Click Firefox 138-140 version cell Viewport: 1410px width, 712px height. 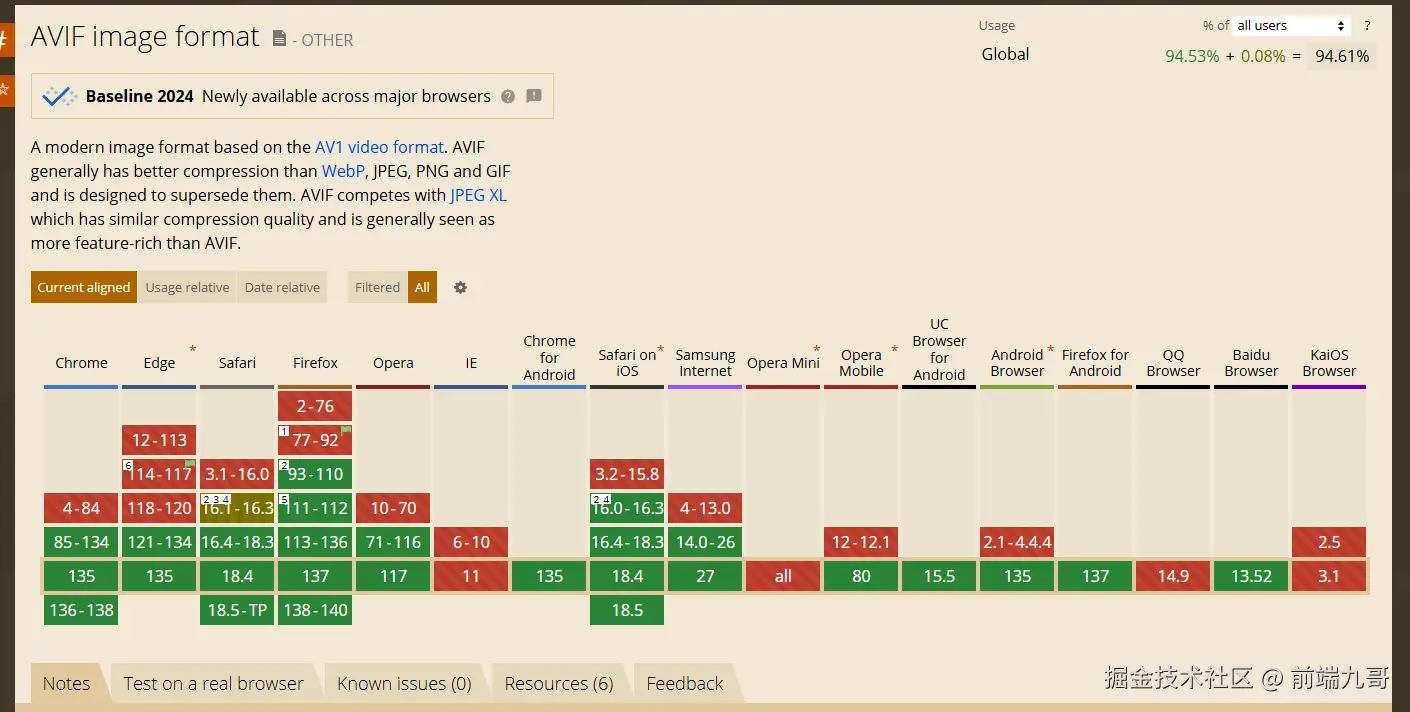coord(315,610)
